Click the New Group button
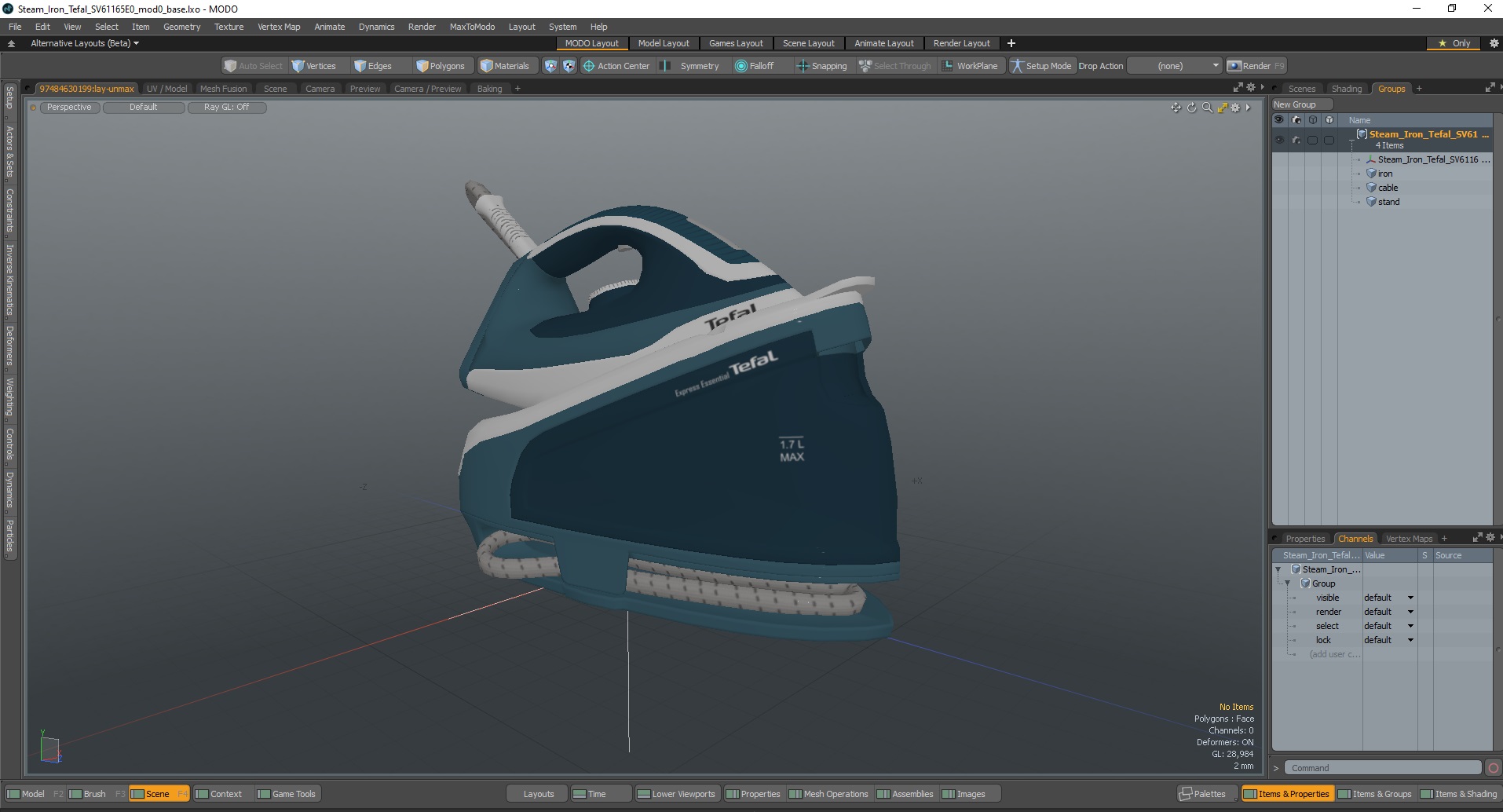 point(1302,104)
